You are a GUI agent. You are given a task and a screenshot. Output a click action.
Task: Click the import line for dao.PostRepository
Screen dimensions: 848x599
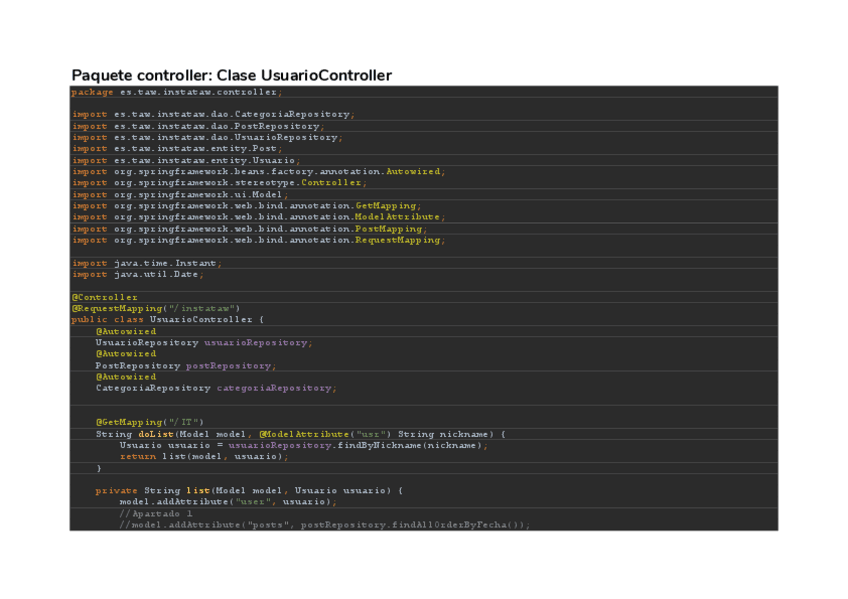tap(197, 126)
